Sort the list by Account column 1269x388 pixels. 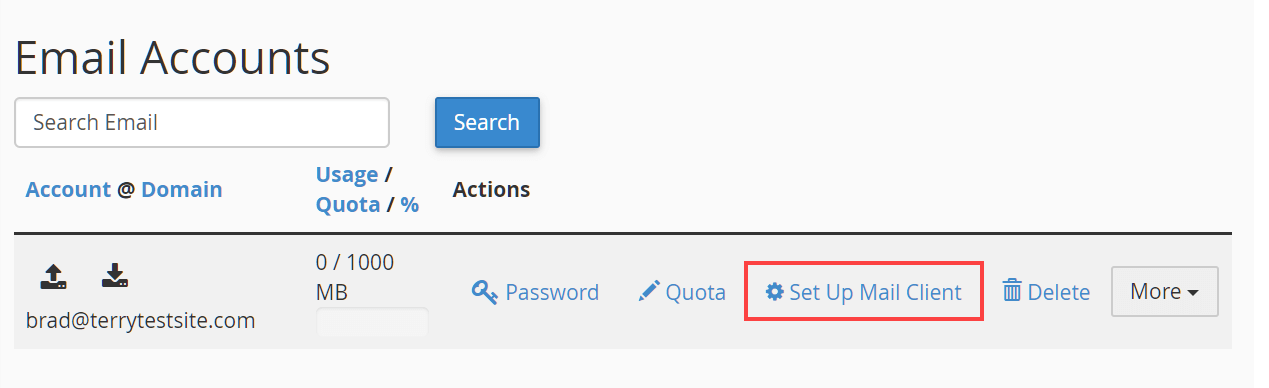[x=68, y=189]
